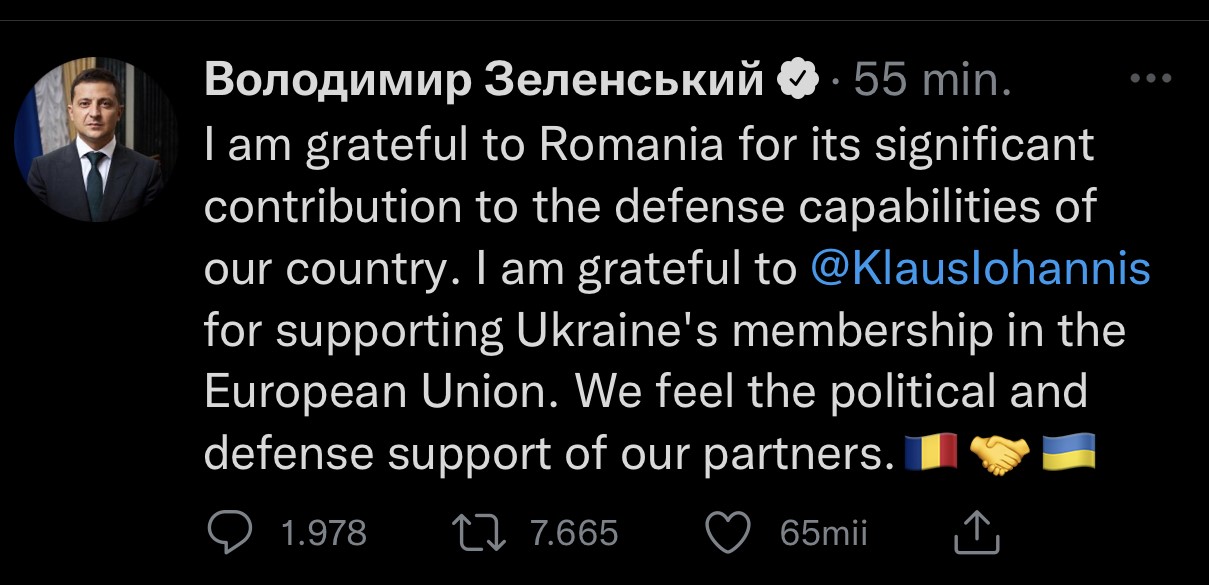Click the reply speech bubble icon
The width and height of the screenshot is (1209, 585).
(231, 532)
